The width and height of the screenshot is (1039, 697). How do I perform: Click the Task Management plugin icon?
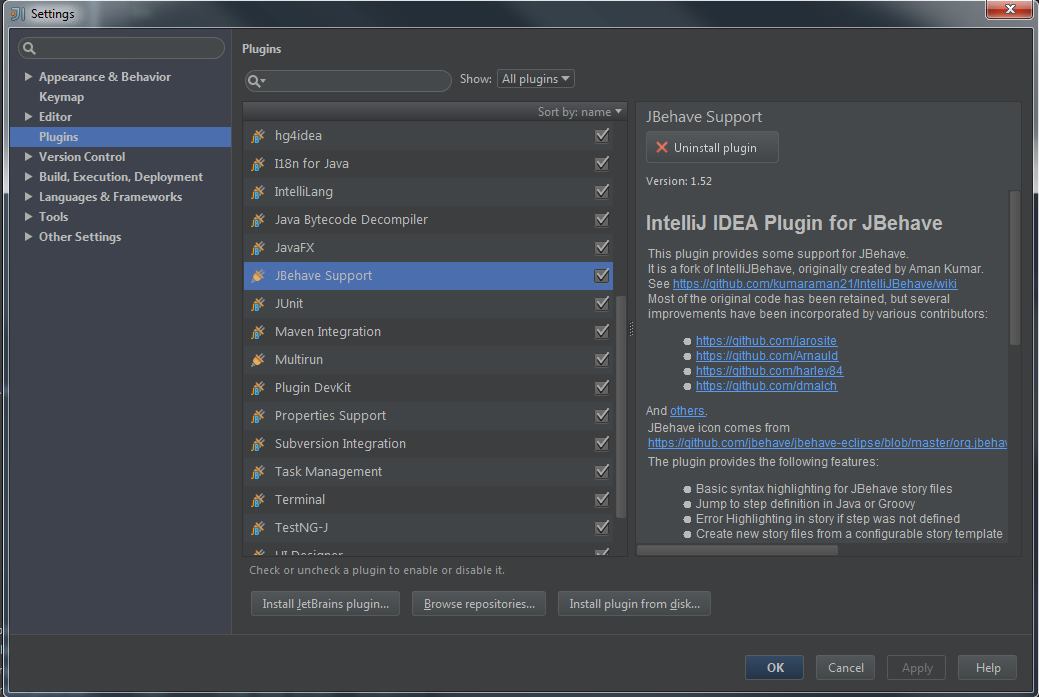[x=258, y=472]
